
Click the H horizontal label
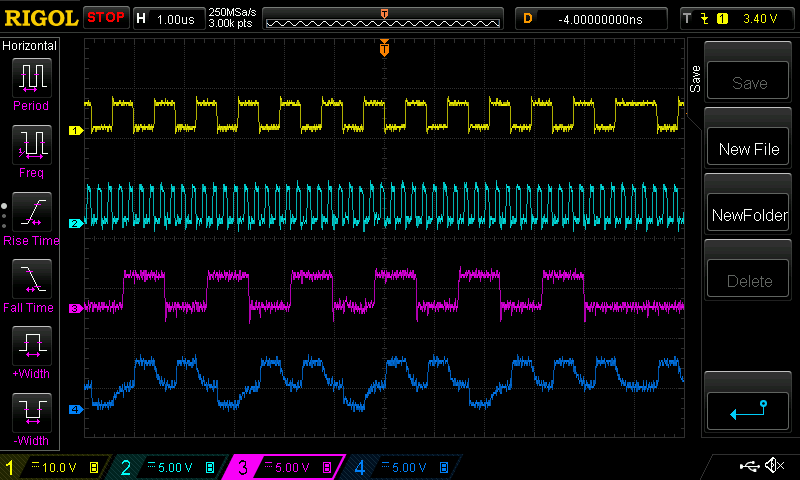click(141, 19)
